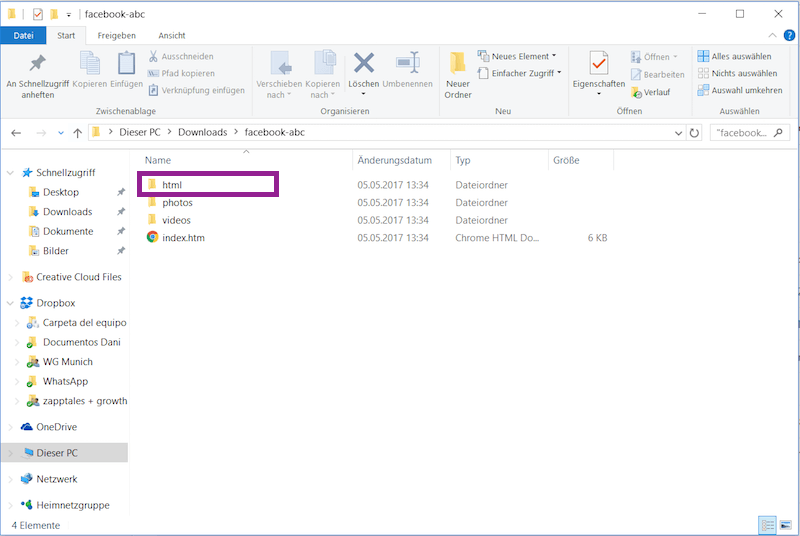
Task: Open Desktop in Schnellzugriff
Action: 61,192
